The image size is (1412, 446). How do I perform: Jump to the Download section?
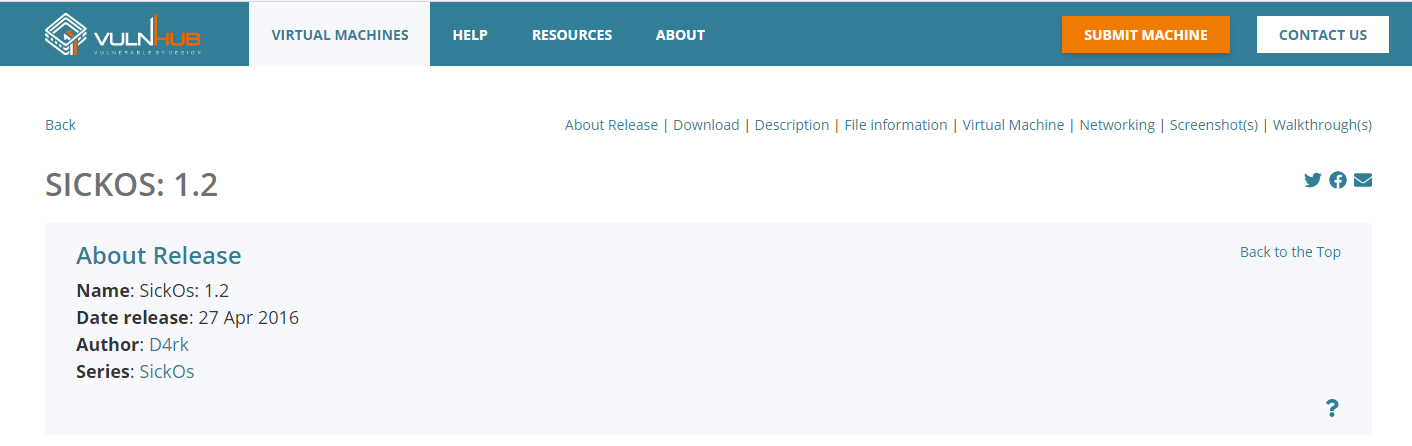[x=706, y=125]
